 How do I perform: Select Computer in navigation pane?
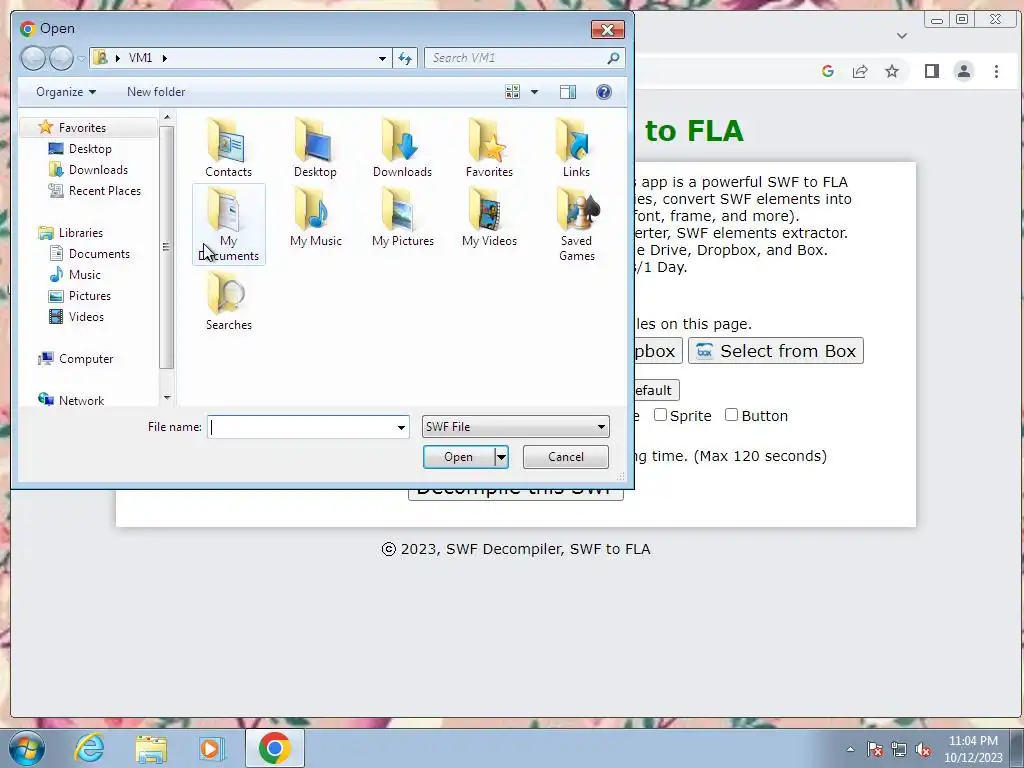tap(86, 359)
